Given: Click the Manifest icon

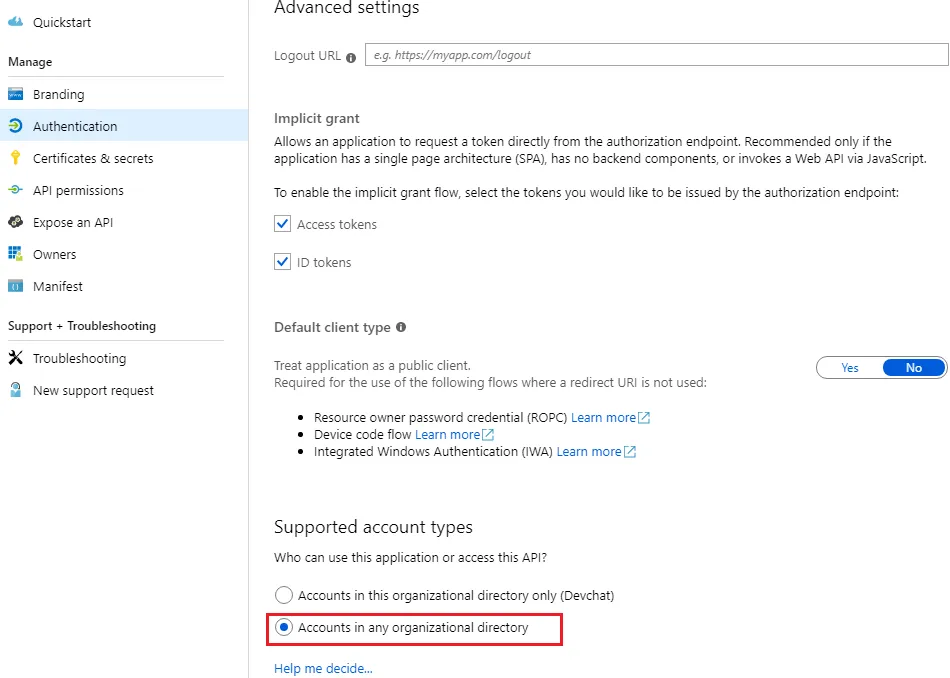Looking at the screenshot, I should pos(15,286).
